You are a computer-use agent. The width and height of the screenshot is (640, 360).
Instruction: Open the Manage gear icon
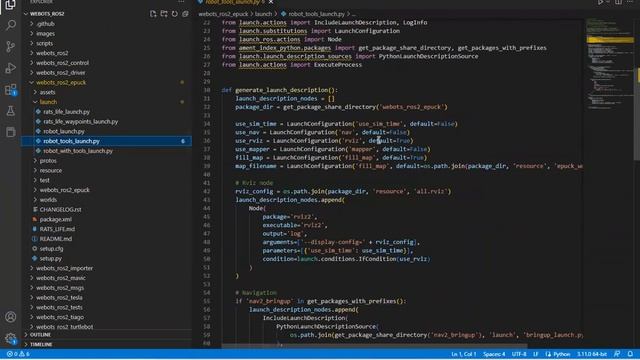click(x=11, y=338)
